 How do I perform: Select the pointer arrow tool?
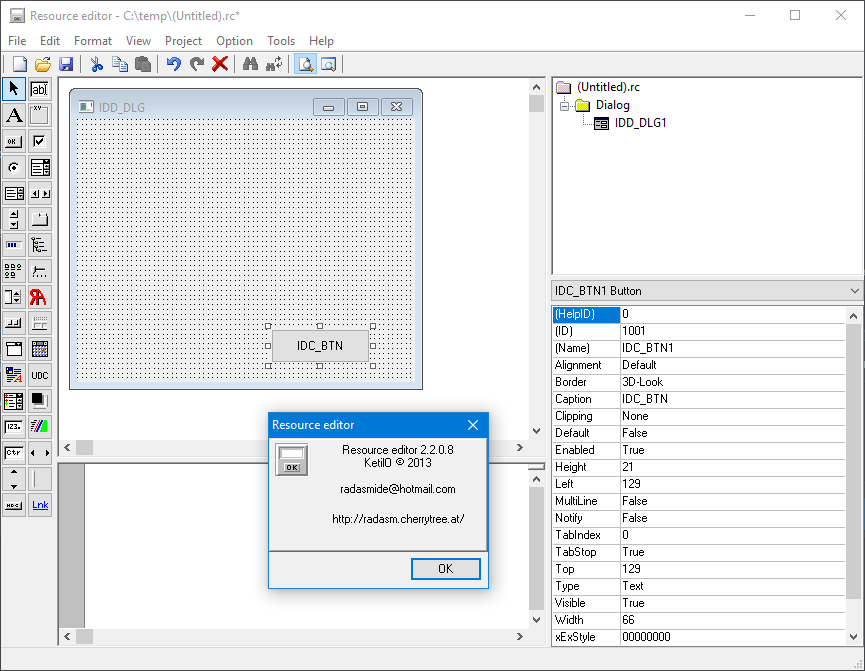(14, 89)
